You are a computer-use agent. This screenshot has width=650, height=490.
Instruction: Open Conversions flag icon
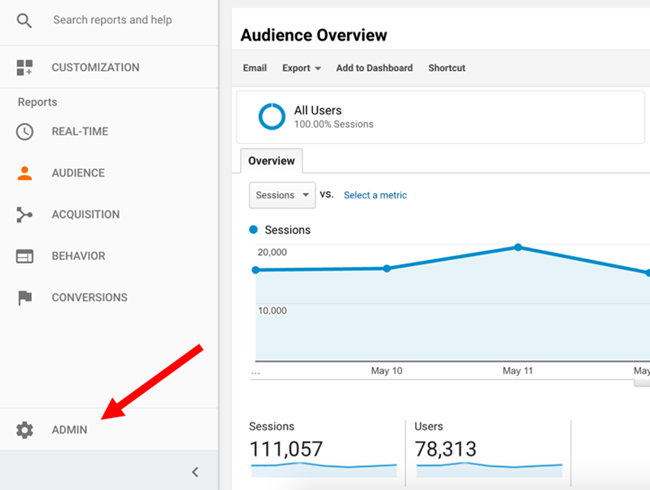click(x=25, y=298)
